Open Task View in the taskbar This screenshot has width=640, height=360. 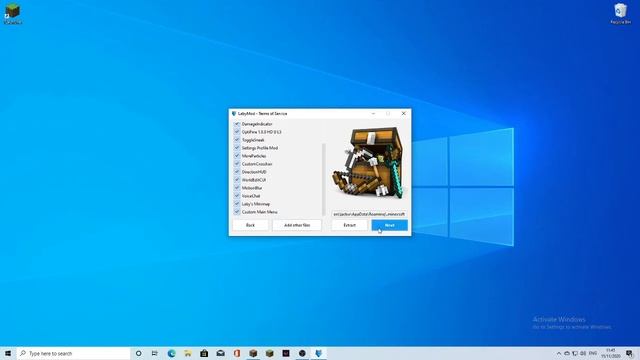[x=155, y=353]
